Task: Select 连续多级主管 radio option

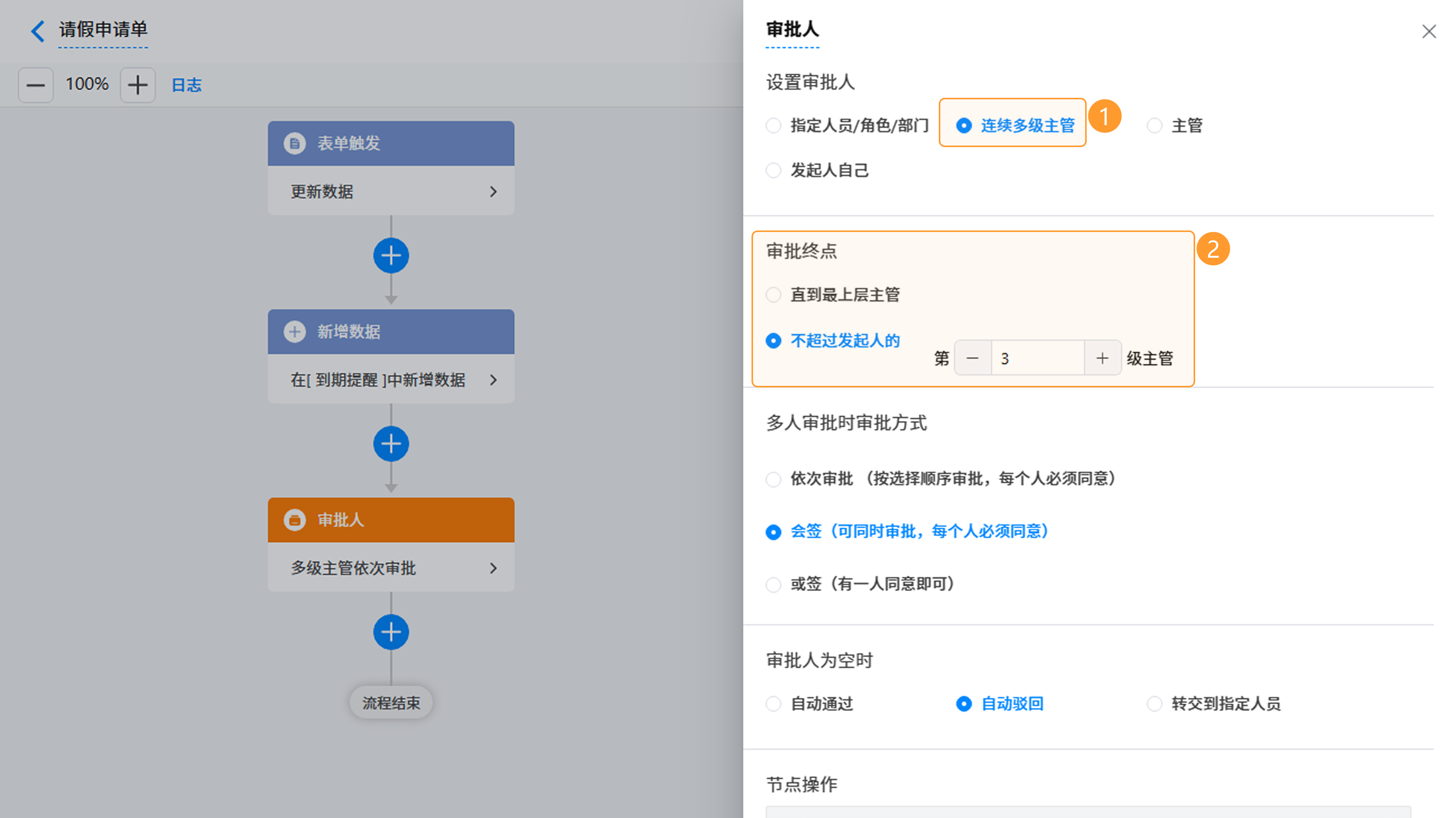Action: [1016, 125]
